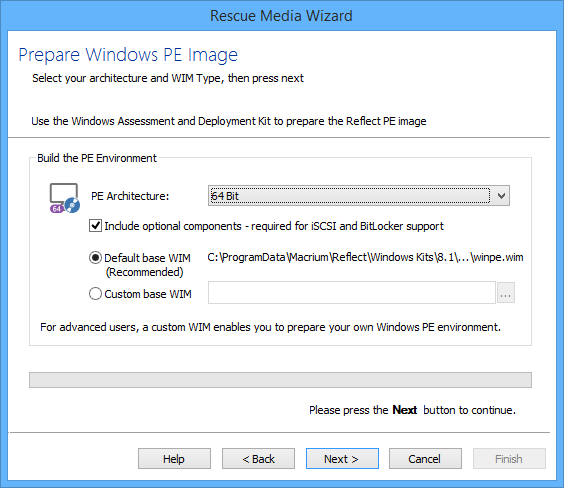
Task: Click the 'Please press the Next button' message
Action: click(x=412, y=410)
